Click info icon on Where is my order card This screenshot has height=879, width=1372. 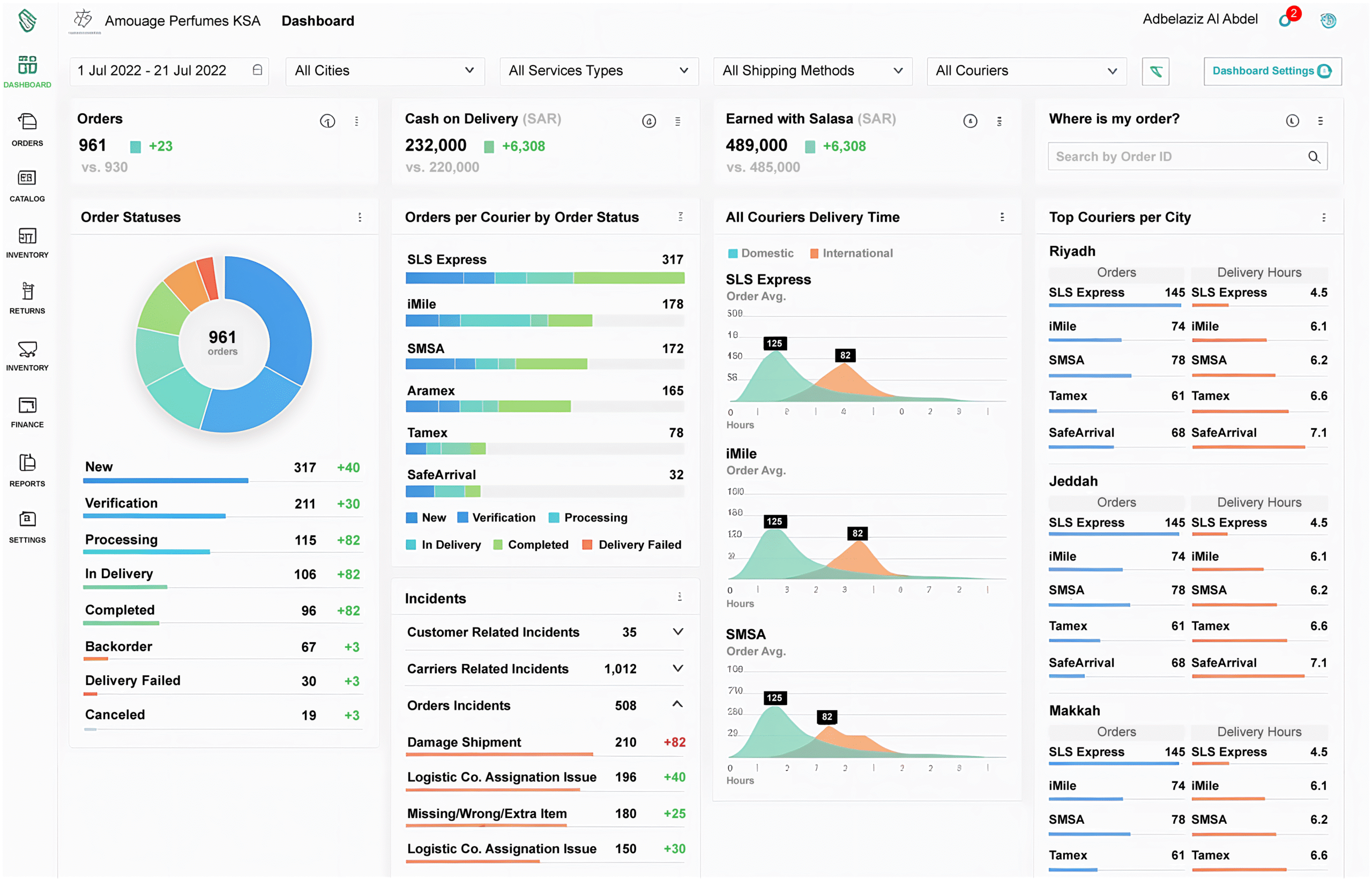tap(1292, 121)
